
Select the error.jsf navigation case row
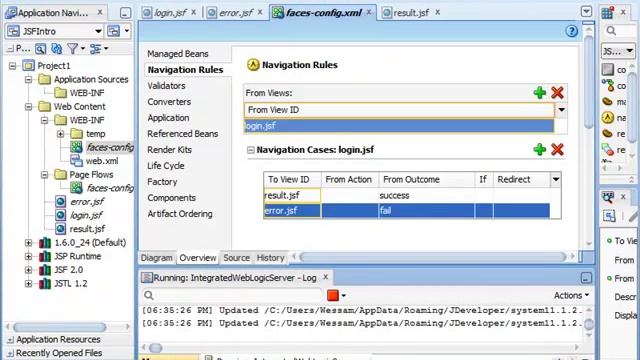(407, 211)
